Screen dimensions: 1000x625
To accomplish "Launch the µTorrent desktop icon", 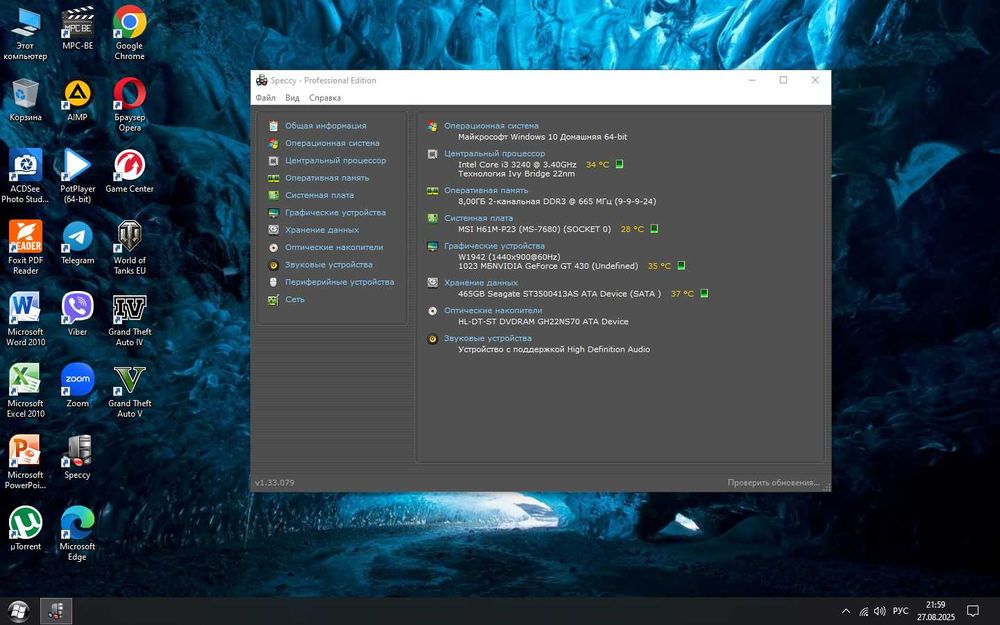I will click(x=26, y=528).
